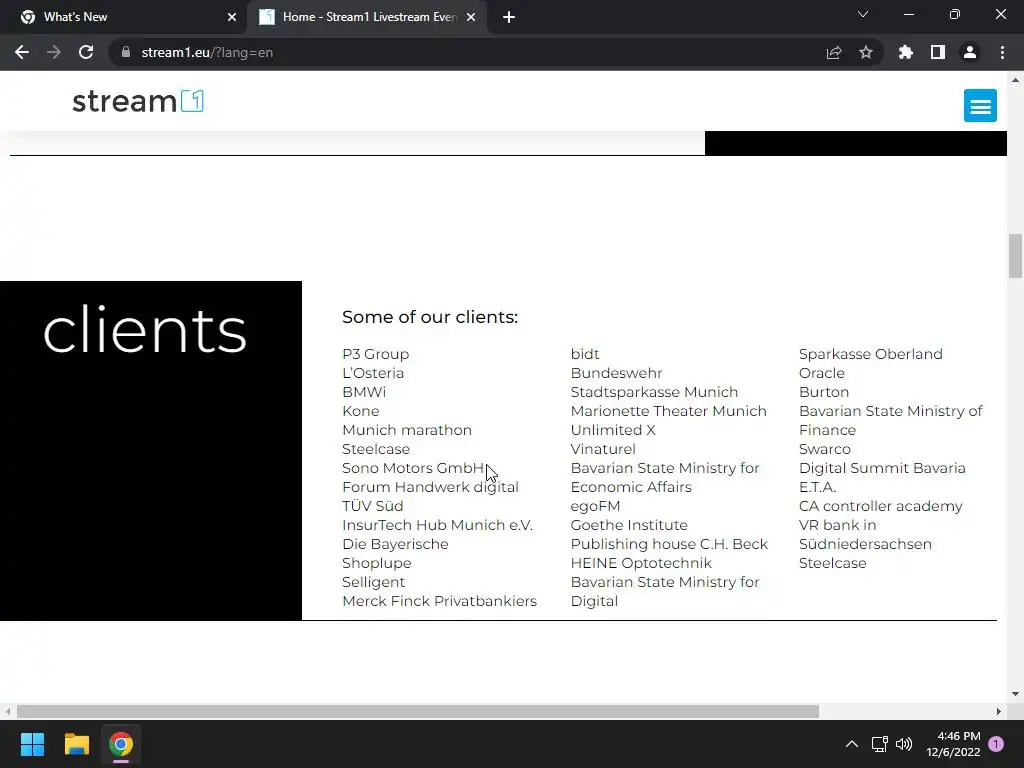Click the 'Shoplupe' entry
Viewport: 1024px width, 768px height.
[x=377, y=563]
